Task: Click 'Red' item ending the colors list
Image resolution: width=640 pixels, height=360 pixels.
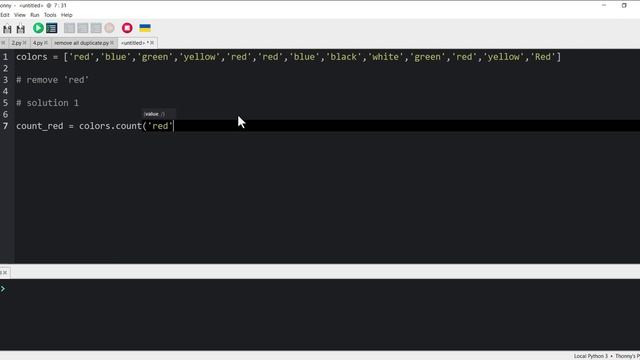Action: click(542, 57)
